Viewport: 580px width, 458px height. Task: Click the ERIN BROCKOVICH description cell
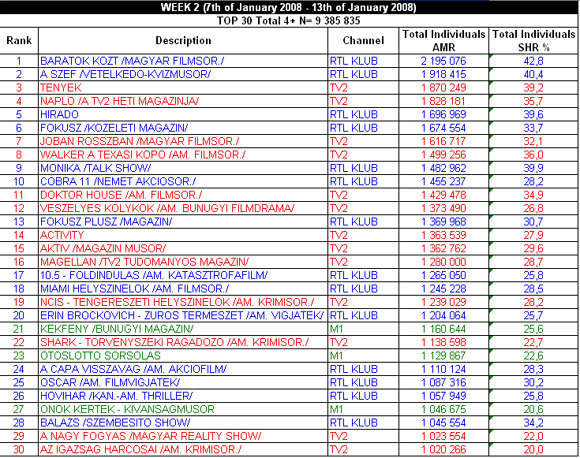(x=183, y=316)
